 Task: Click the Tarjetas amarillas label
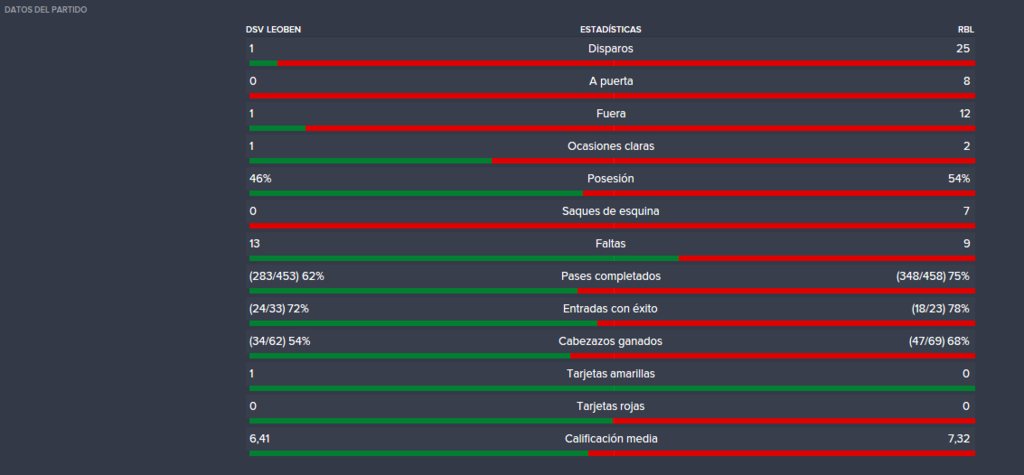click(x=611, y=374)
